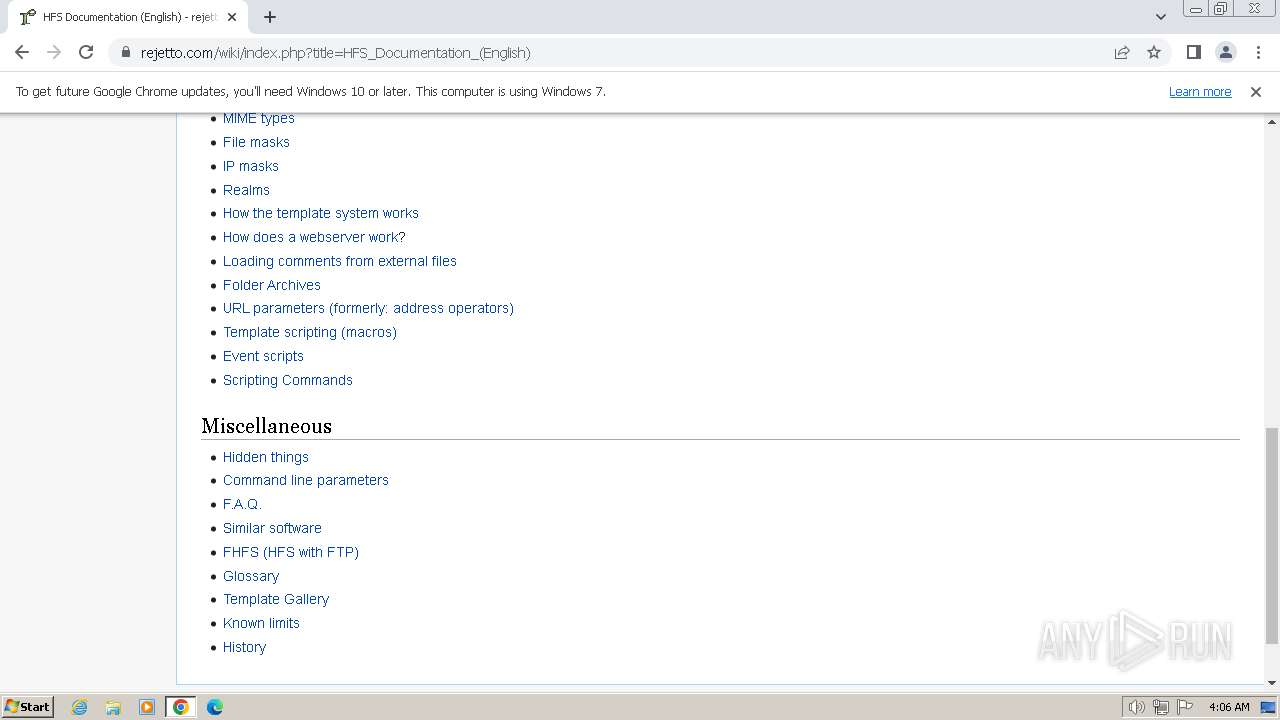Open File masks link
This screenshot has width=1280, height=720.
coord(256,142)
